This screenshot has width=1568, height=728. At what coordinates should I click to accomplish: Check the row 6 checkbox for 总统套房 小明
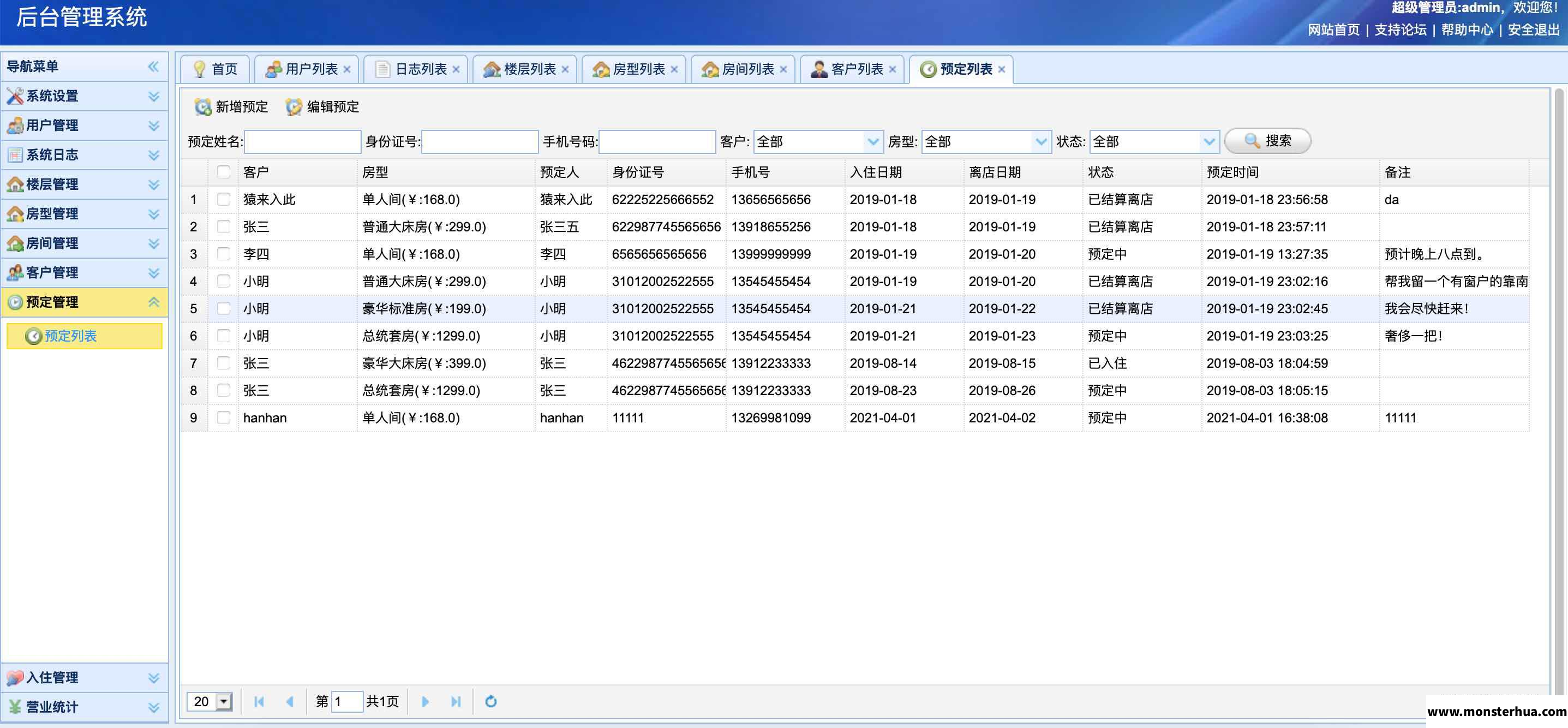click(x=223, y=336)
